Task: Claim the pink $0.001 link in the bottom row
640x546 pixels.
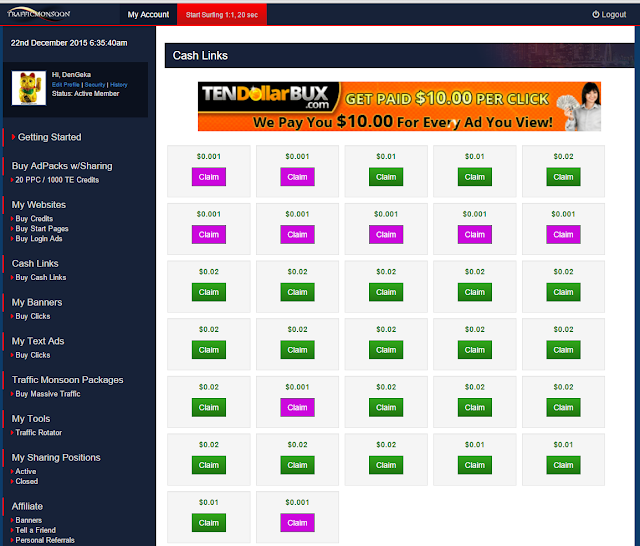Action: tap(297, 523)
